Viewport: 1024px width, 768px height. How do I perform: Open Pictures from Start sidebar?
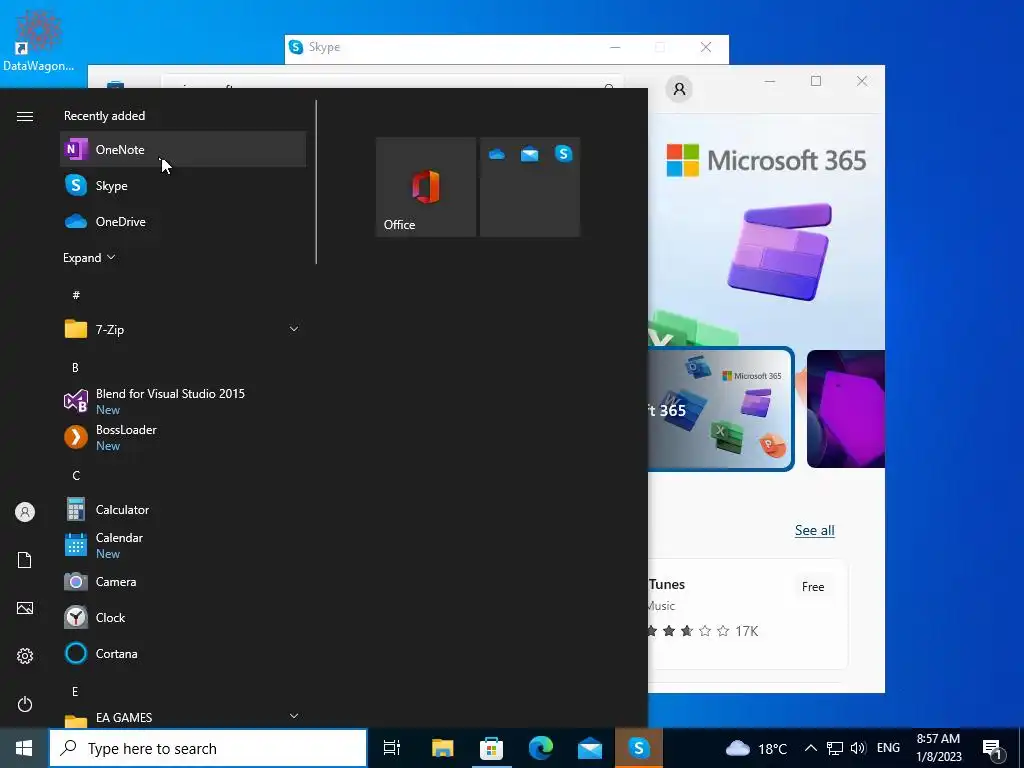pos(25,608)
